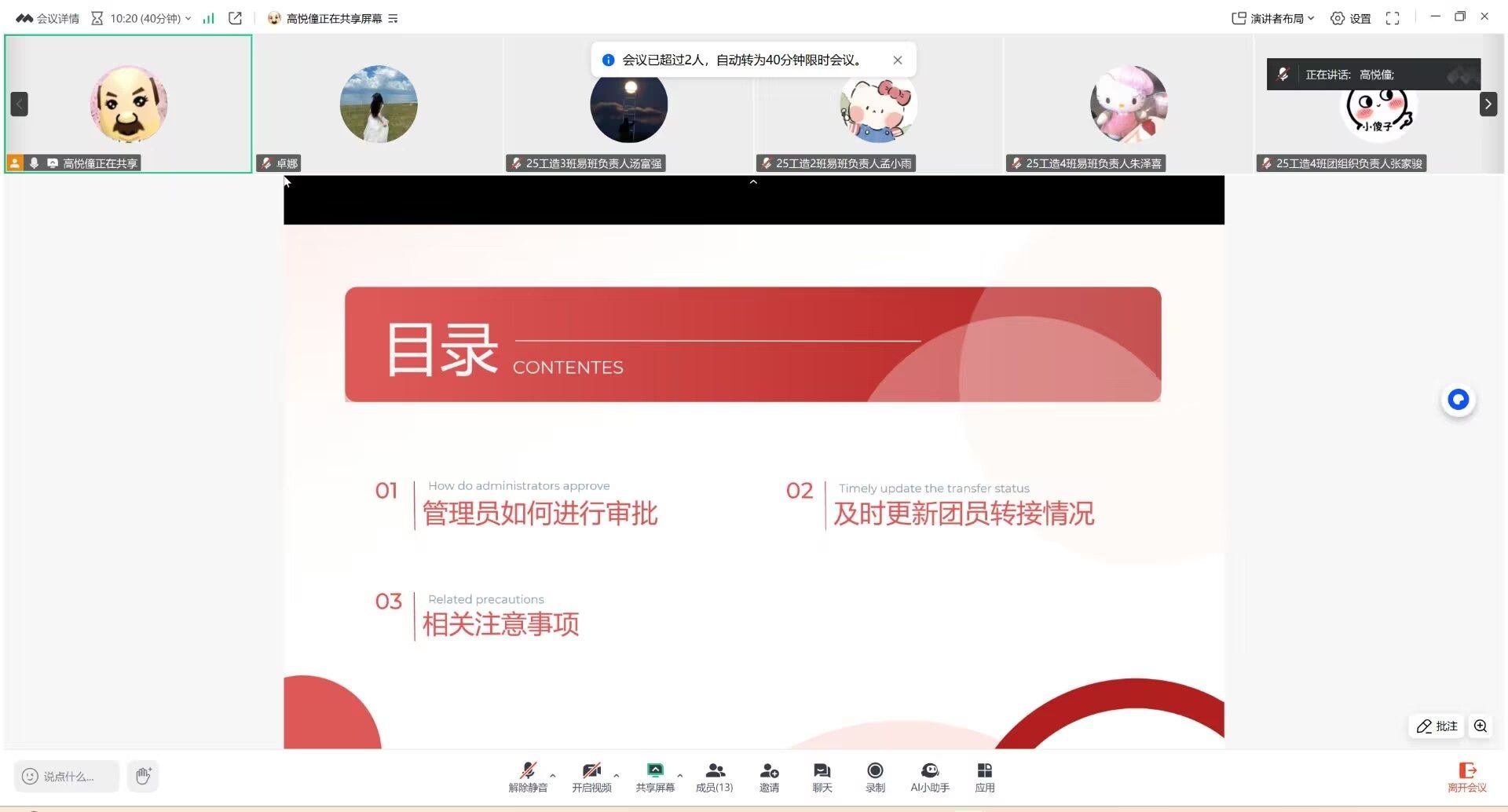This screenshot has height=812, width=1508.
Task: Toggle 开启视频 camera button
Action: 591,777
